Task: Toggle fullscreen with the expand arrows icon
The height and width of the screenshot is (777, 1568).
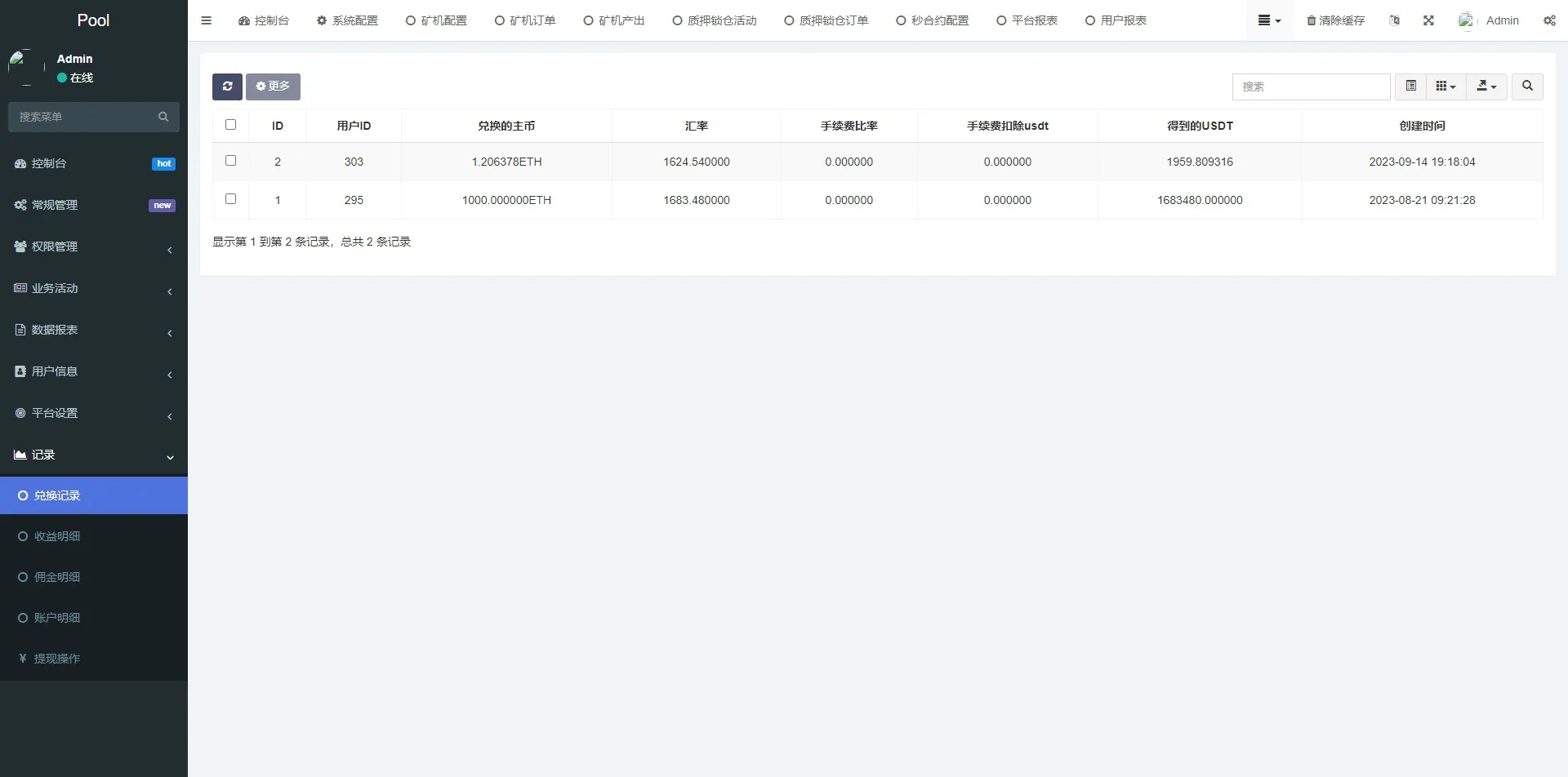Action: [1428, 20]
